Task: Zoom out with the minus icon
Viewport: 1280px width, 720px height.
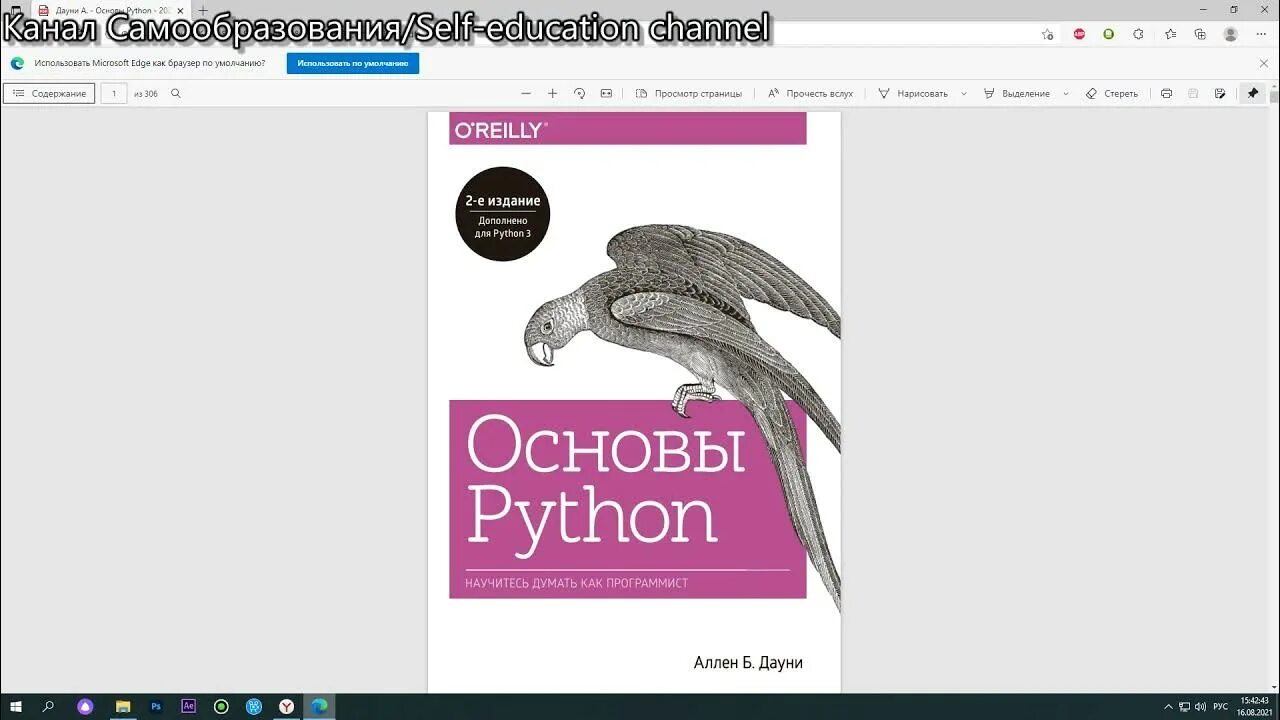Action: click(x=526, y=93)
